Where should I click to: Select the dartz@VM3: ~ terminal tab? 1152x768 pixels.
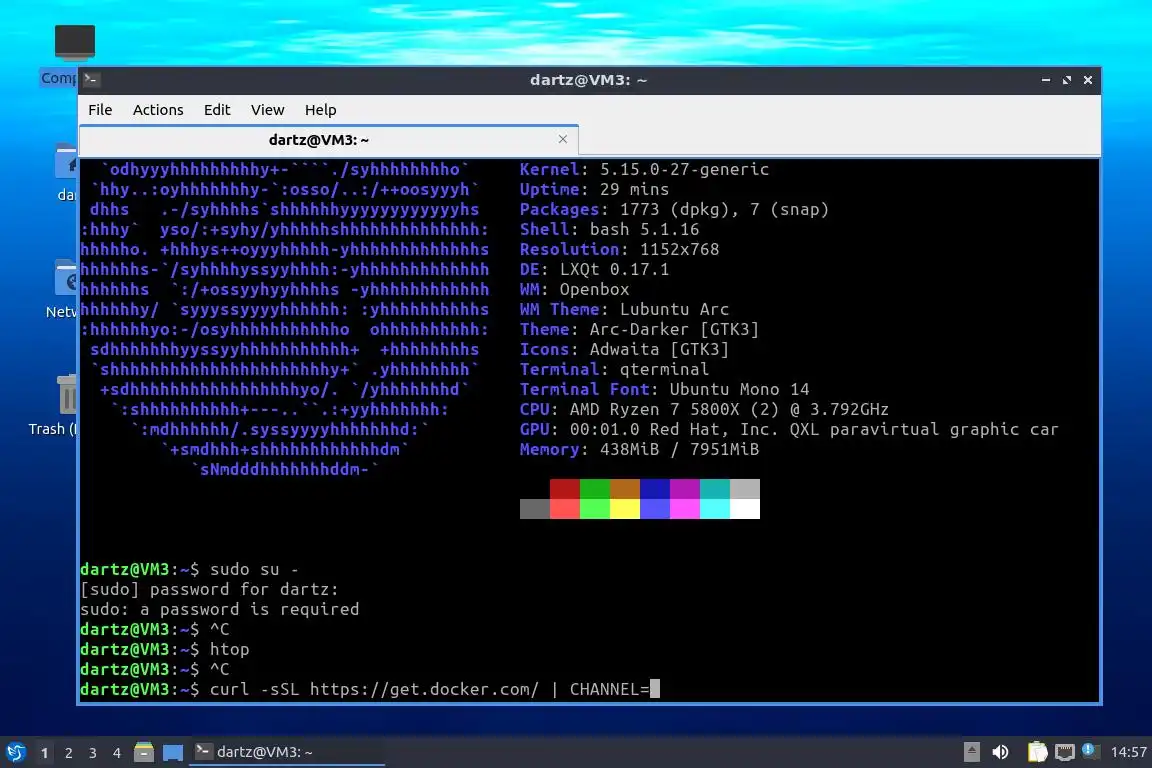tap(328, 140)
